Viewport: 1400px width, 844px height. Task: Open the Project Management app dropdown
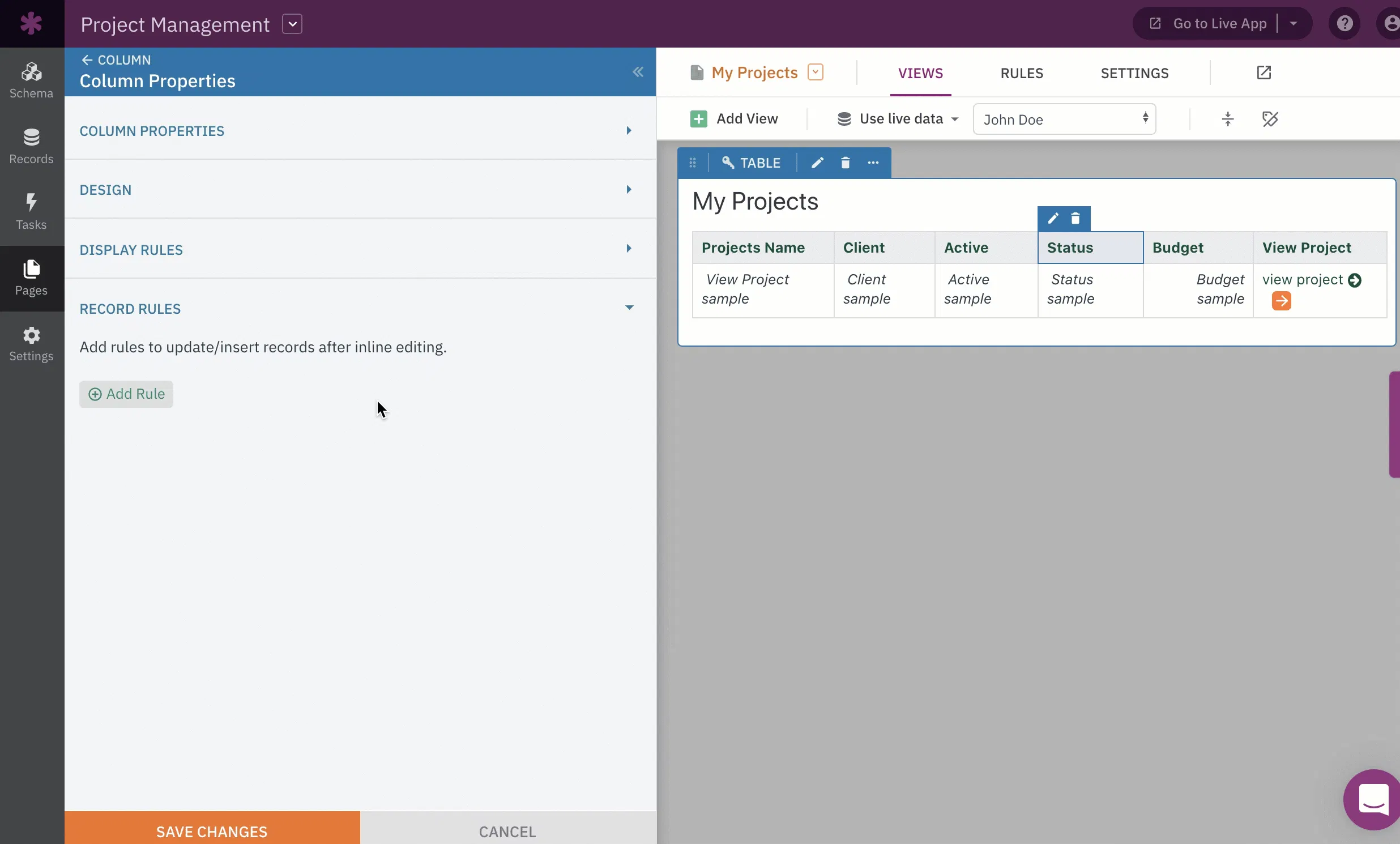[x=292, y=24]
